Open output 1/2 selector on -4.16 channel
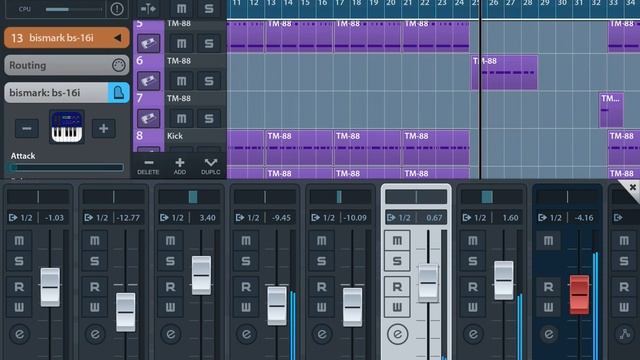This screenshot has width=640, height=360. pyautogui.click(x=551, y=218)
